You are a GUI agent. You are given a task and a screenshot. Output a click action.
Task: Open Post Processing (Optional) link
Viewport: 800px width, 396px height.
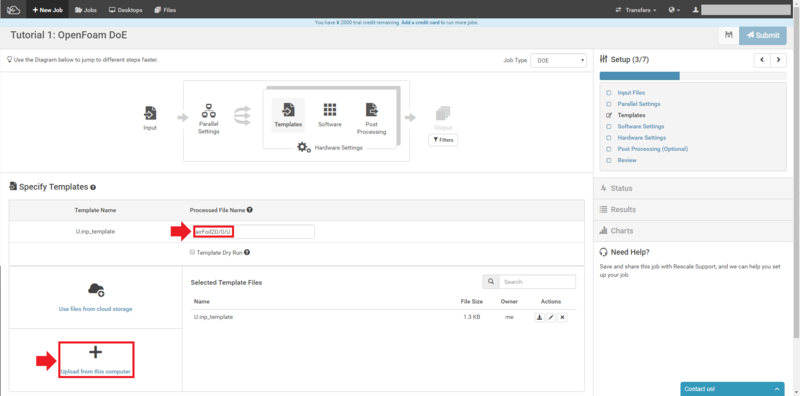[x=653, y=149]
